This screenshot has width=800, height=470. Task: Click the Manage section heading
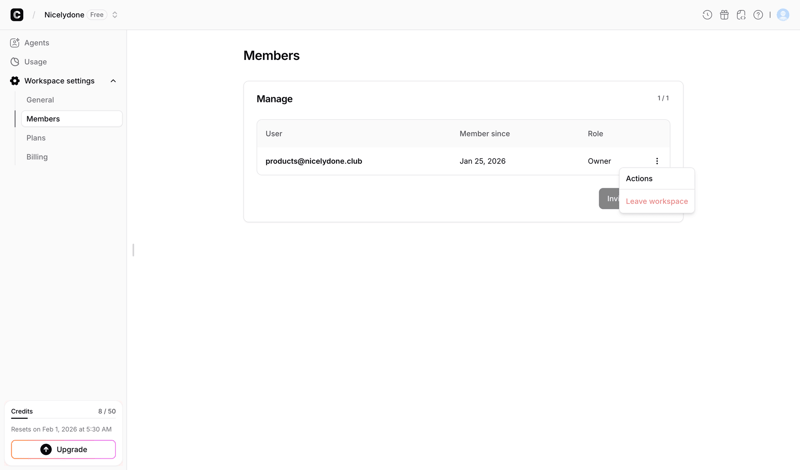pos(274,99)
